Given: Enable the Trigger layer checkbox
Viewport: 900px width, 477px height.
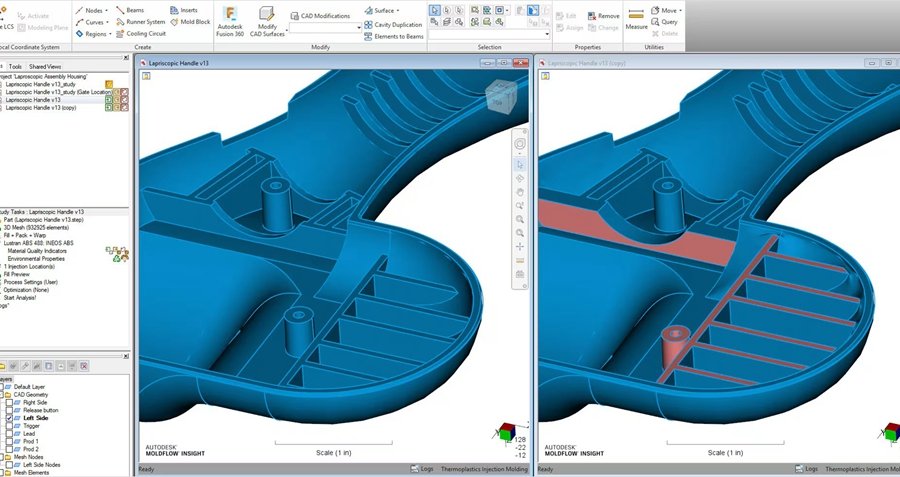Looking at the screenshot, I should pyautogui.click(x=9, y=426).
